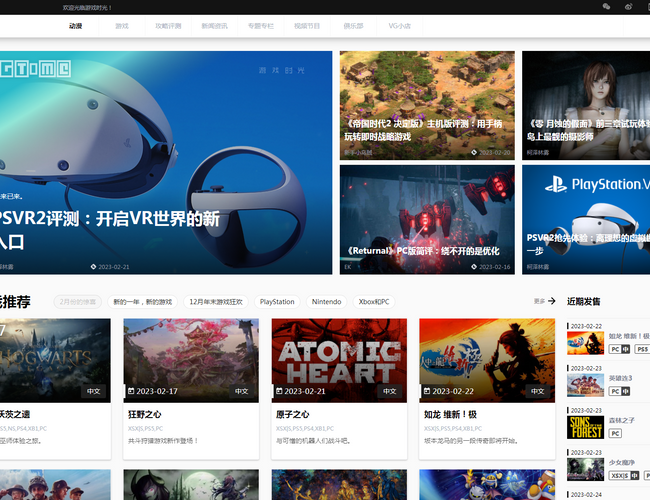Open the Returnal PC版简评 article

coord(422,251)
